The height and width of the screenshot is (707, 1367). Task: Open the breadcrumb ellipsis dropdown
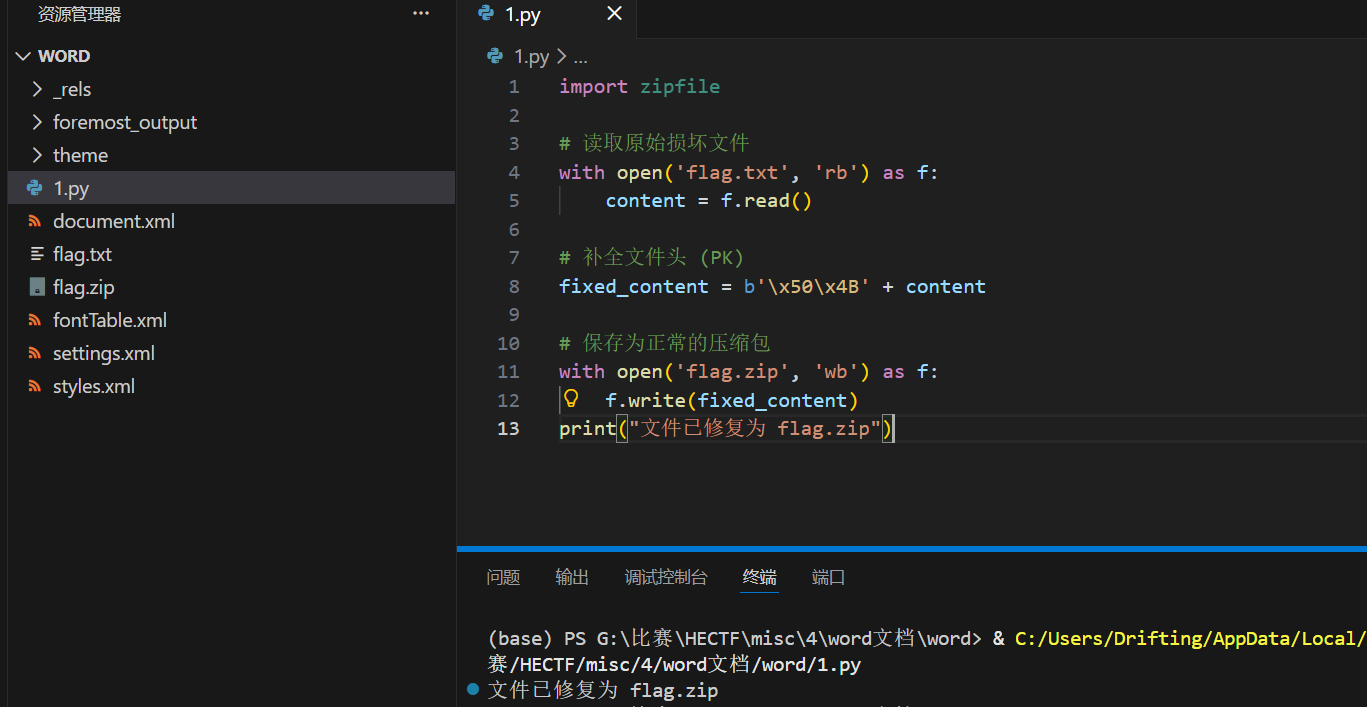[581, 56]
